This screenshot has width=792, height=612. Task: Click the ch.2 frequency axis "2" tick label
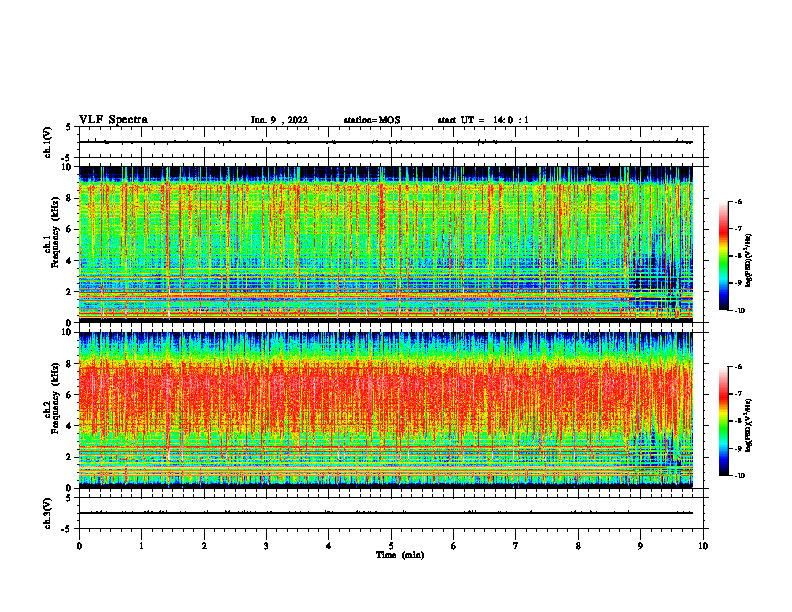70,457
